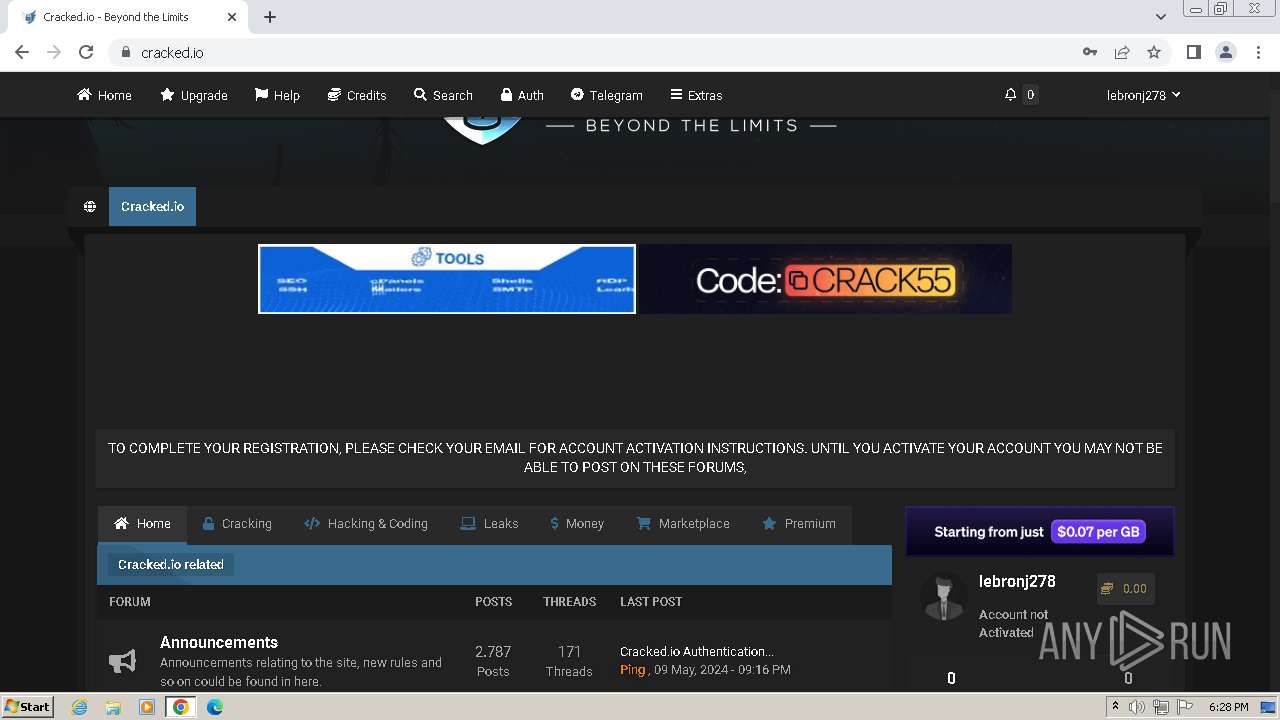The image size is (1280, 720).
Task: Open the Announcements forum
Action: point(219,642)
